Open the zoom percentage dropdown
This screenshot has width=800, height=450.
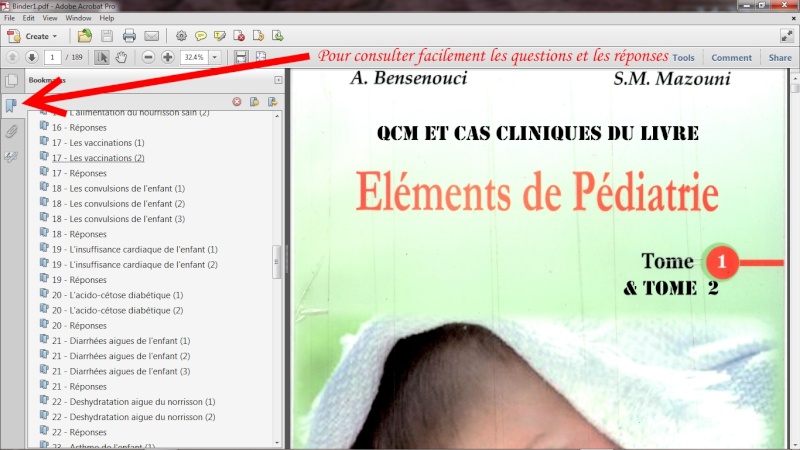click(x=213, y=58)
